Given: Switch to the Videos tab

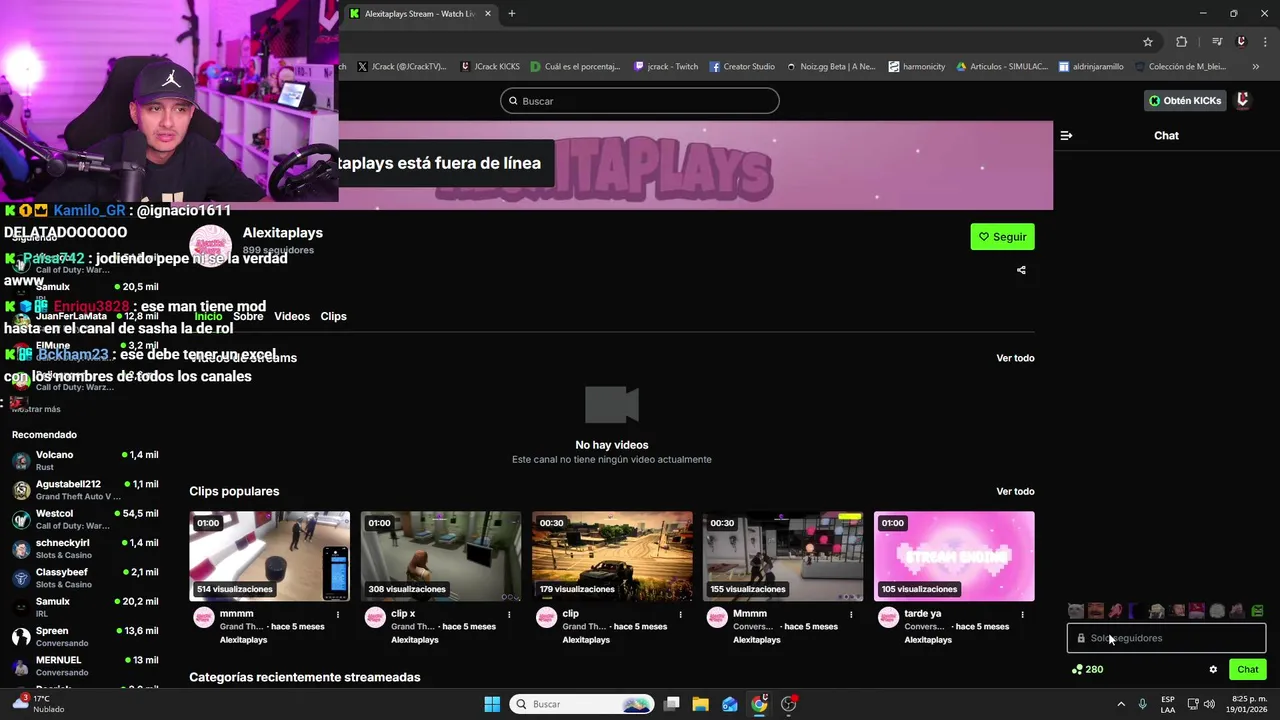Looking at the screenshot, I should [292, 316].
